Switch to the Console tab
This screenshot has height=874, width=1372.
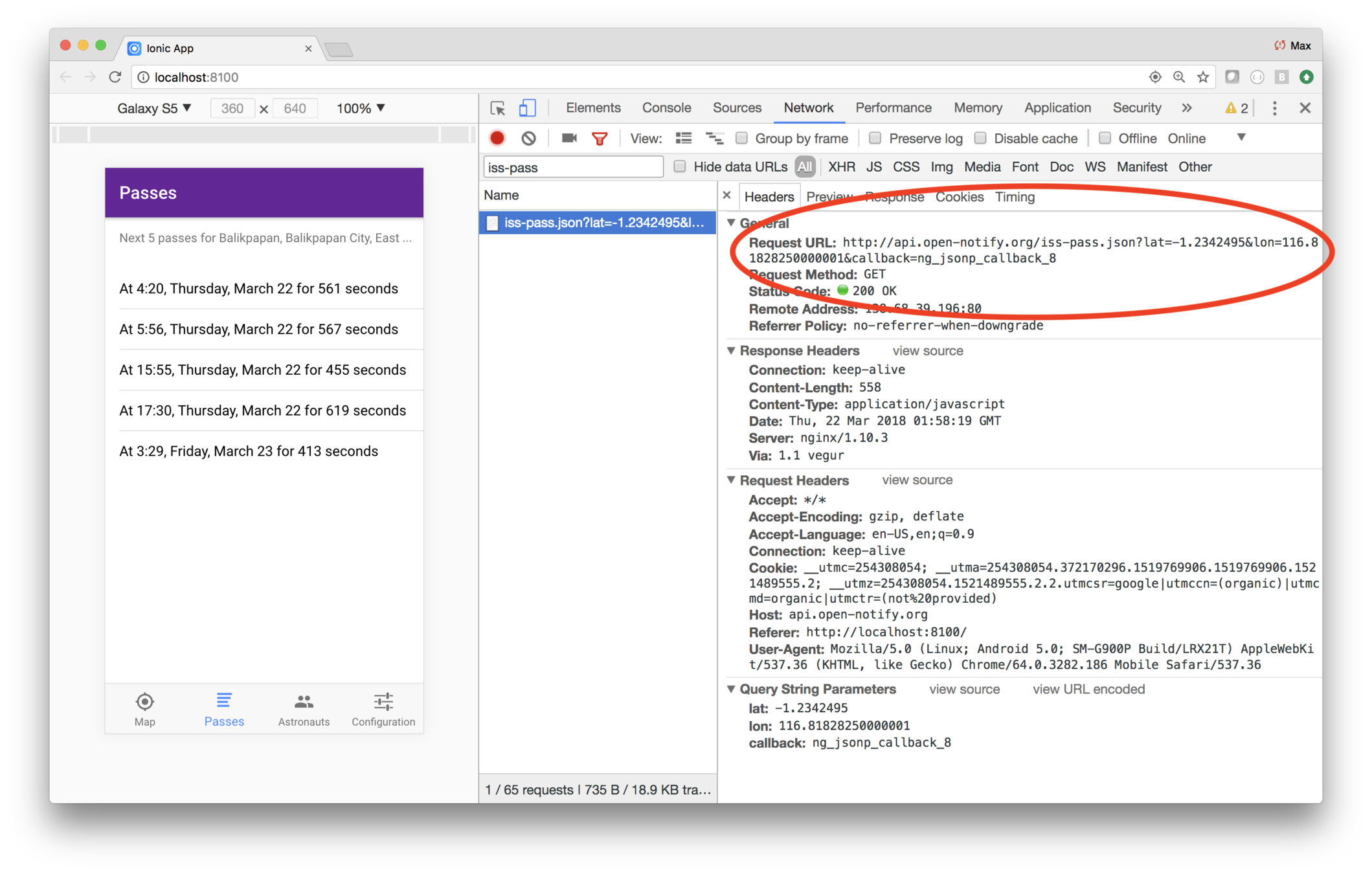(x=666, y=107)
